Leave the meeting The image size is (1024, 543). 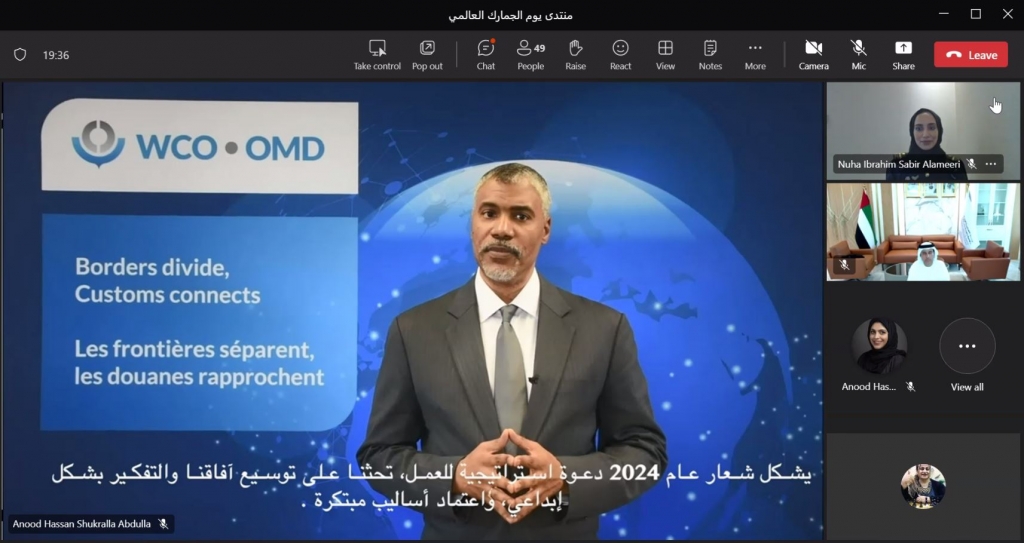970,55
